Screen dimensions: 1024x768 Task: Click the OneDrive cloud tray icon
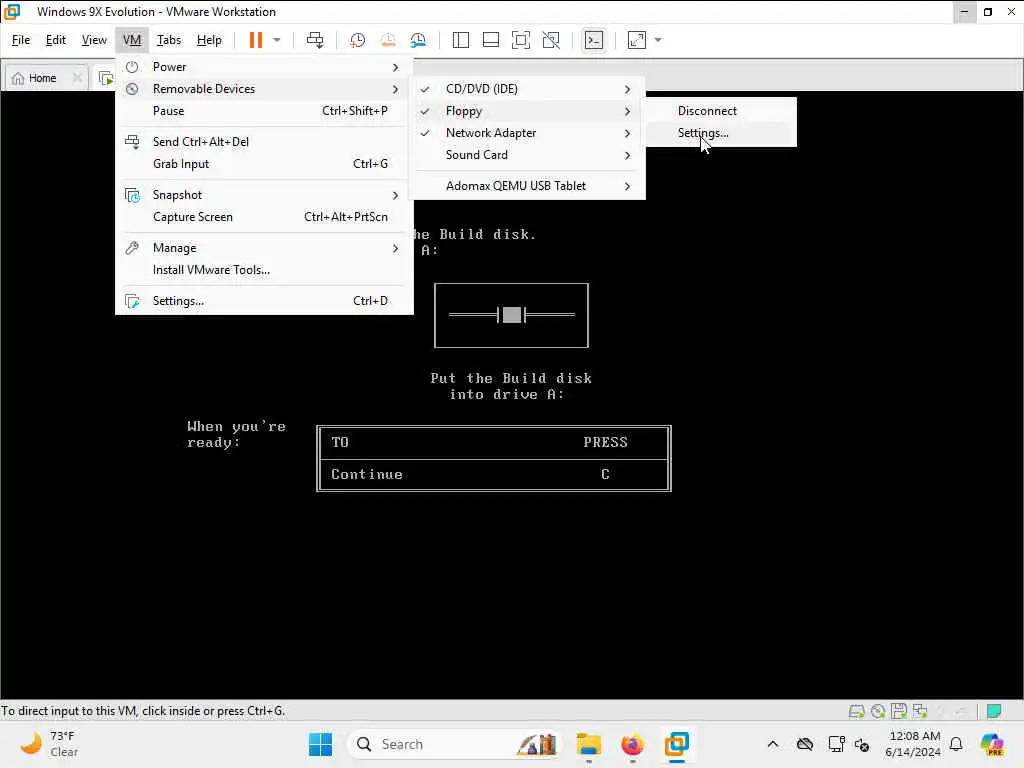pyautogui.click(x=805, y=744)
